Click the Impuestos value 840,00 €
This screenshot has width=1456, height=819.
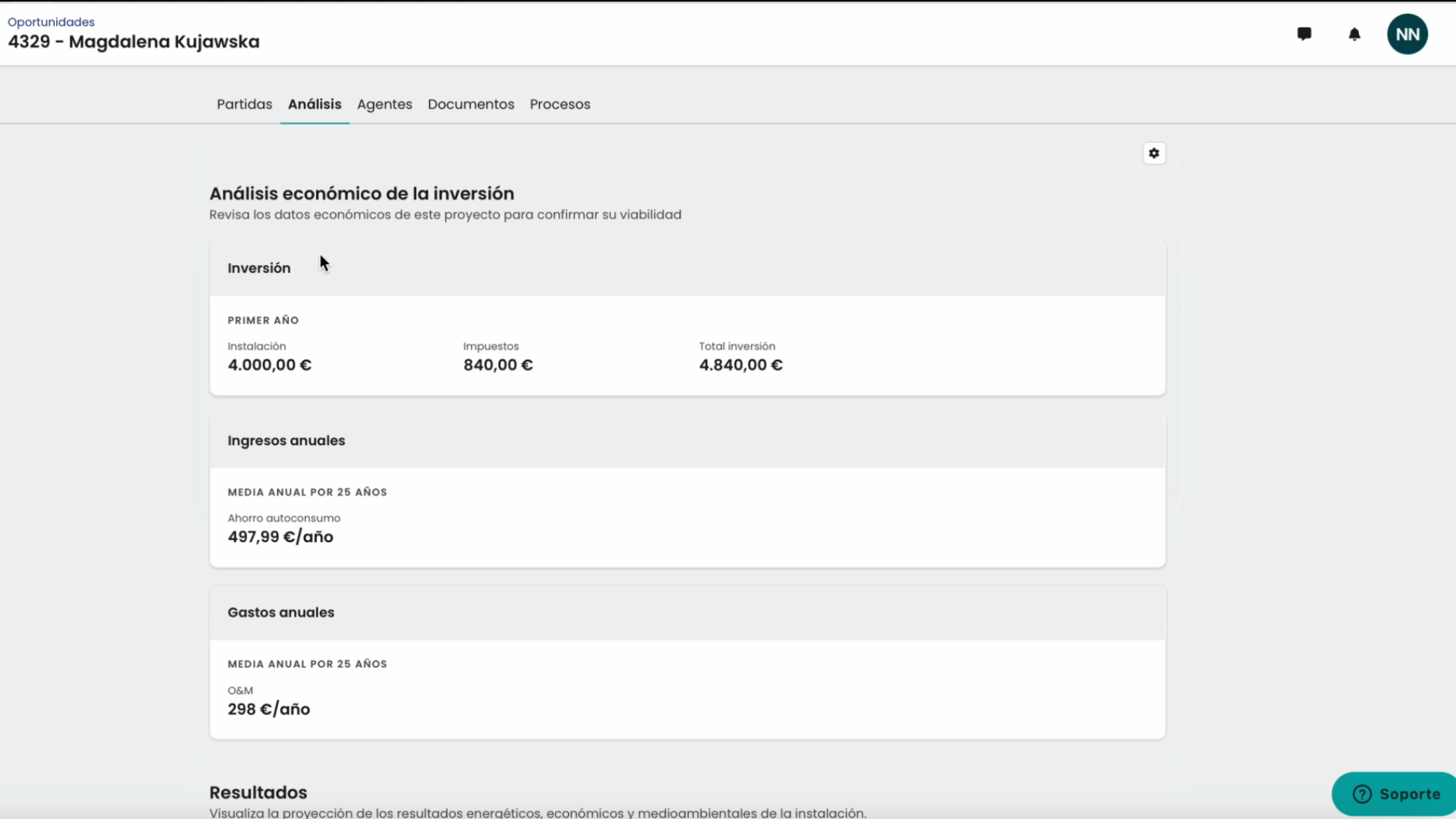point(498,365)
